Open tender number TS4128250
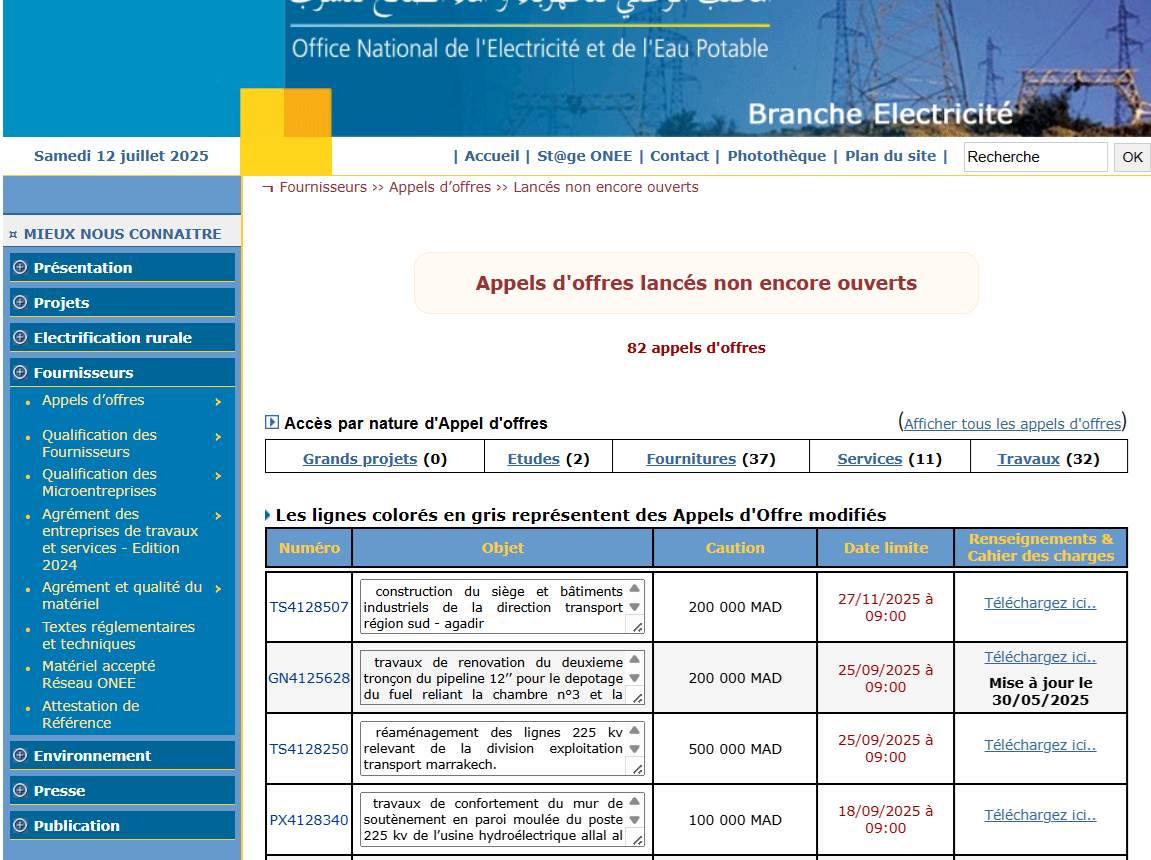 click(308, 748)
